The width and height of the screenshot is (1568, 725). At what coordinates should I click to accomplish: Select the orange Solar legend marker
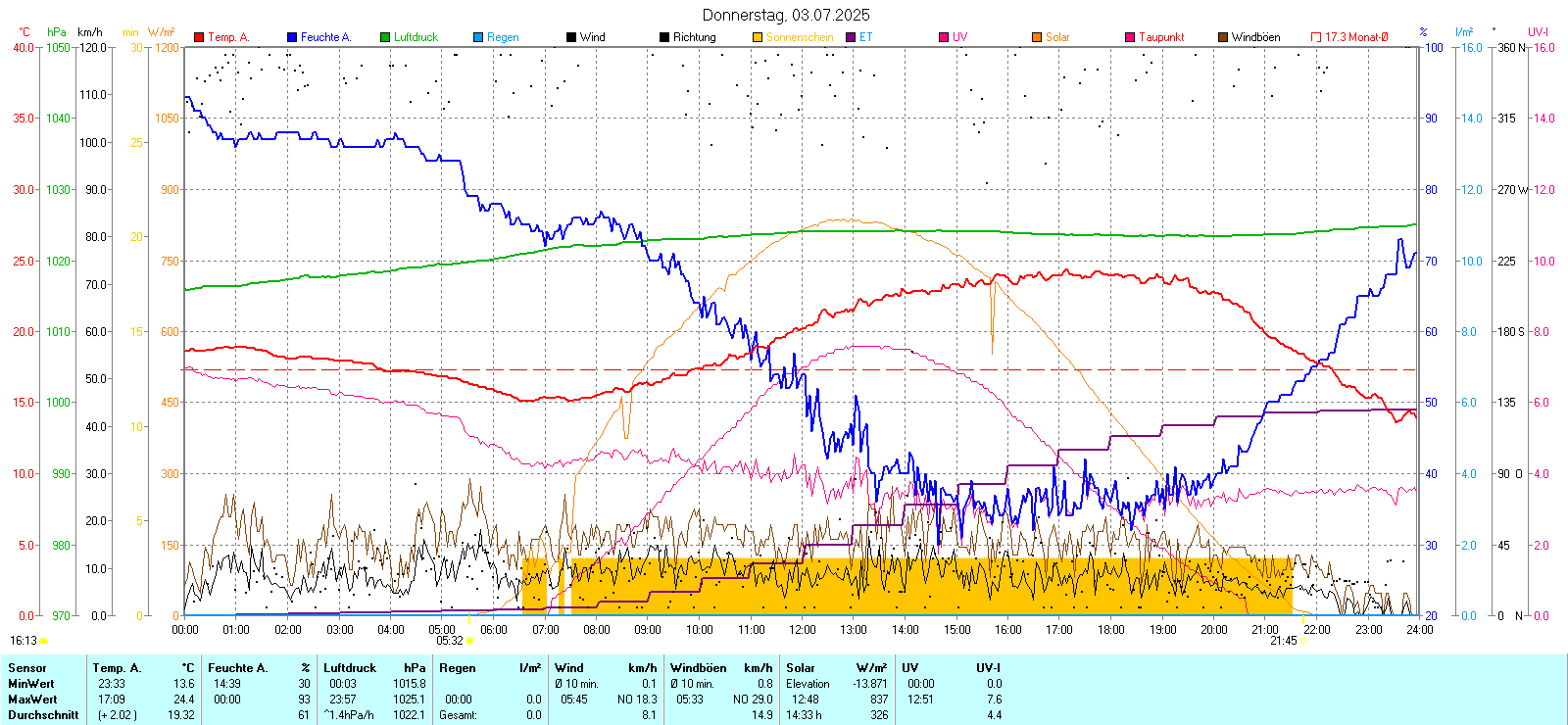click(x=1037, y=37)
